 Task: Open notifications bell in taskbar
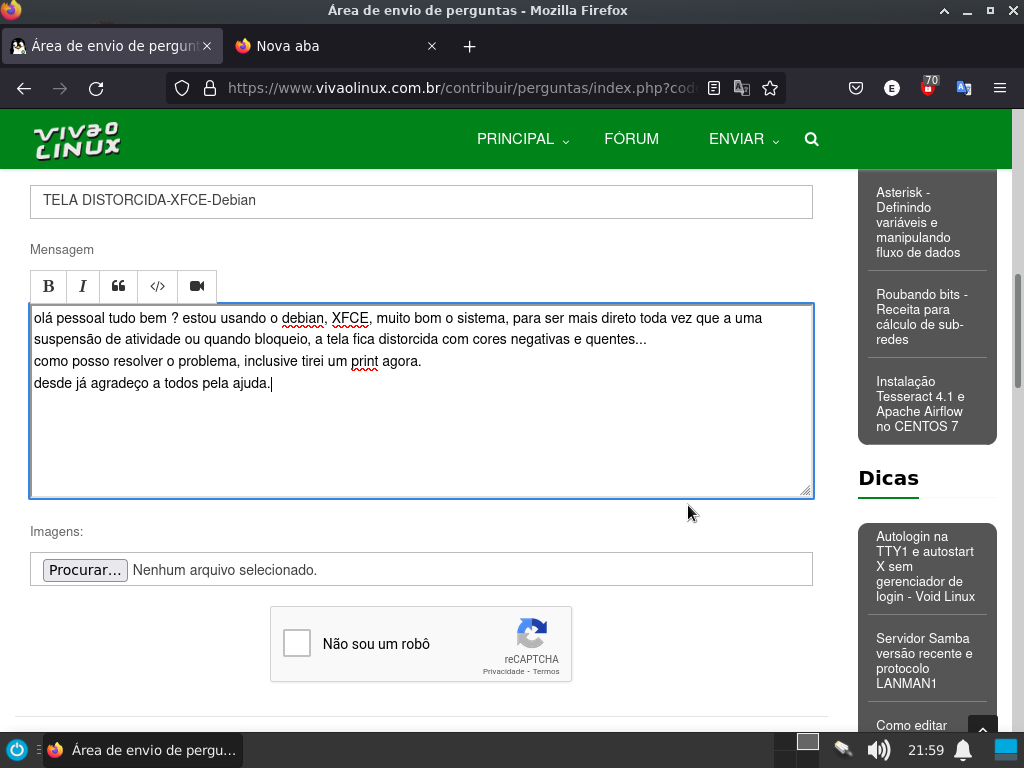[963, 750]
